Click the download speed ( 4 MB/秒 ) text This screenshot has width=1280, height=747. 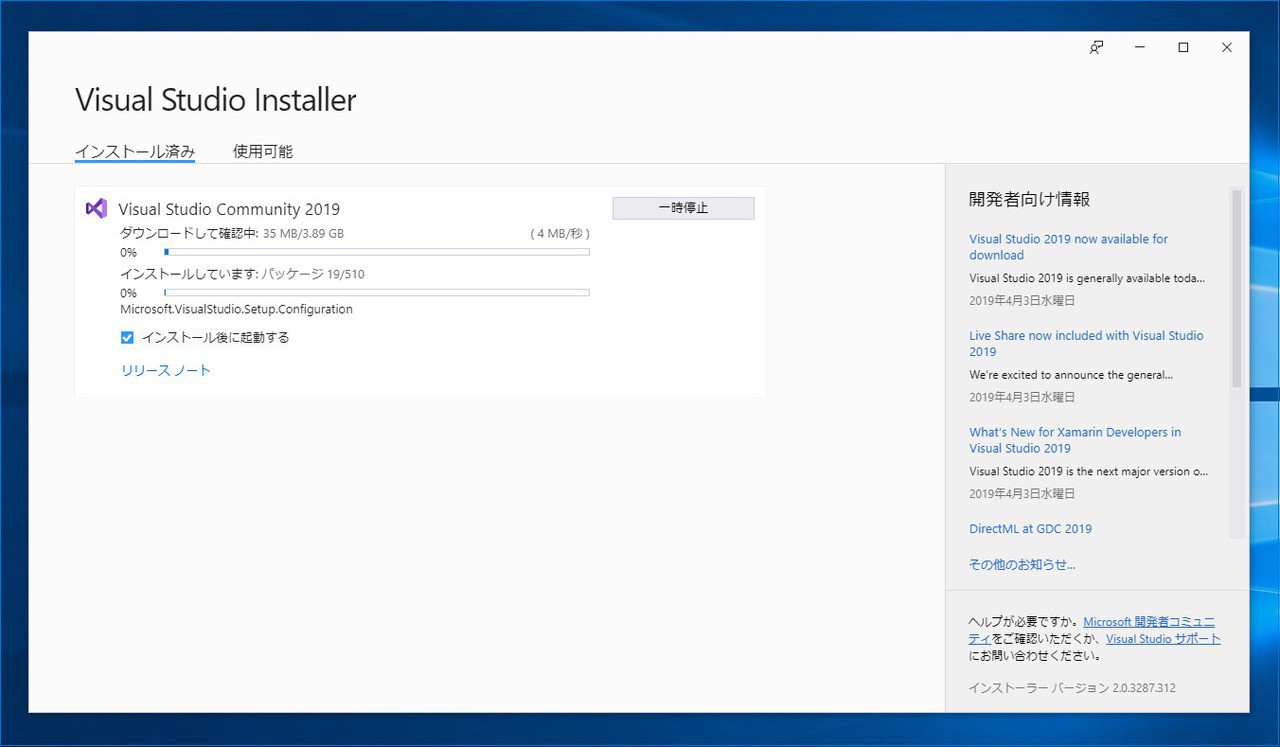click(560, 234)
